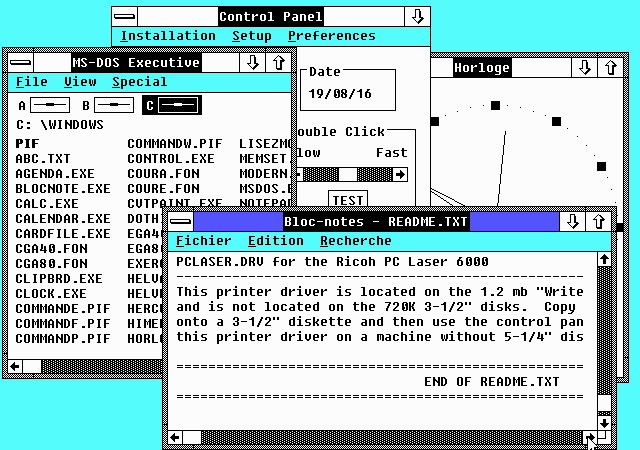Click Bloc-notes - README.TXT title bar
Image resolution: width=640 pixels, height=450 pixels.
[376, 221]
